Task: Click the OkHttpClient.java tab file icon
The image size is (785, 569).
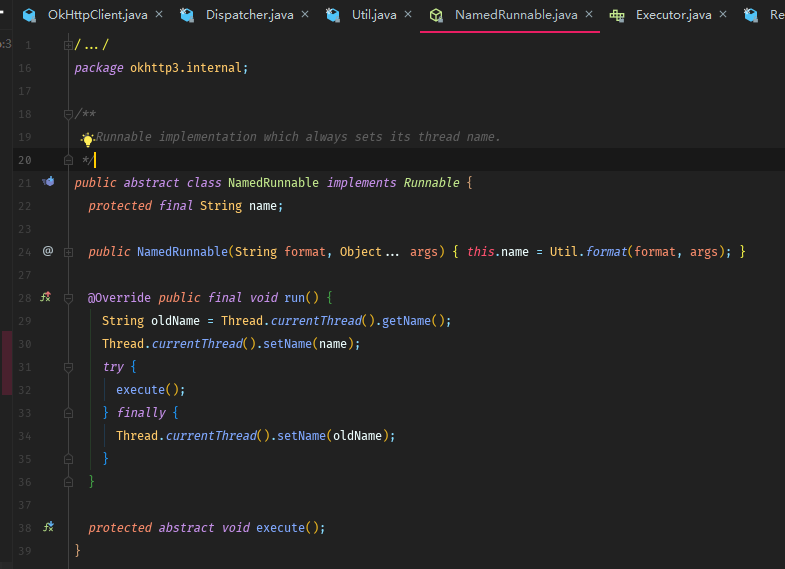Action: point(30,15)
